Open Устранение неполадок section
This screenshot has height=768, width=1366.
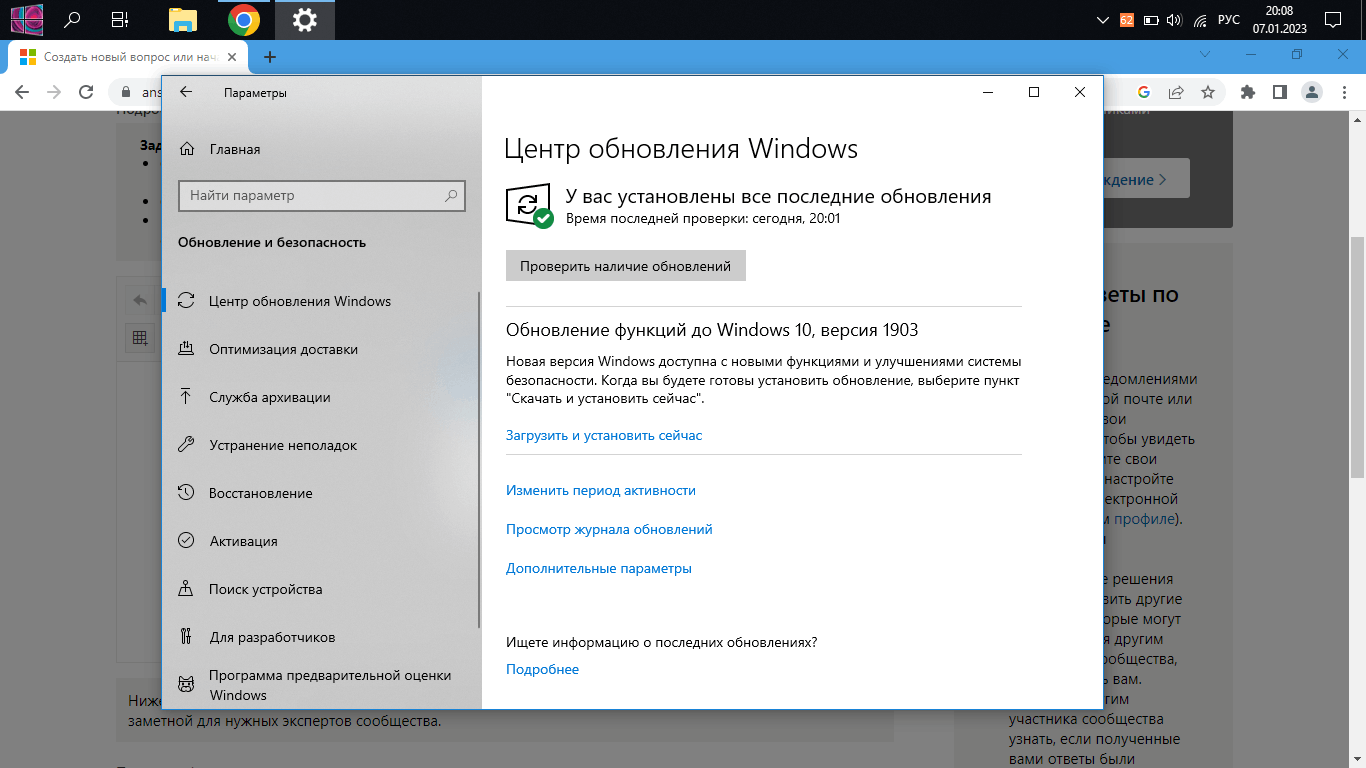[321, 445]
